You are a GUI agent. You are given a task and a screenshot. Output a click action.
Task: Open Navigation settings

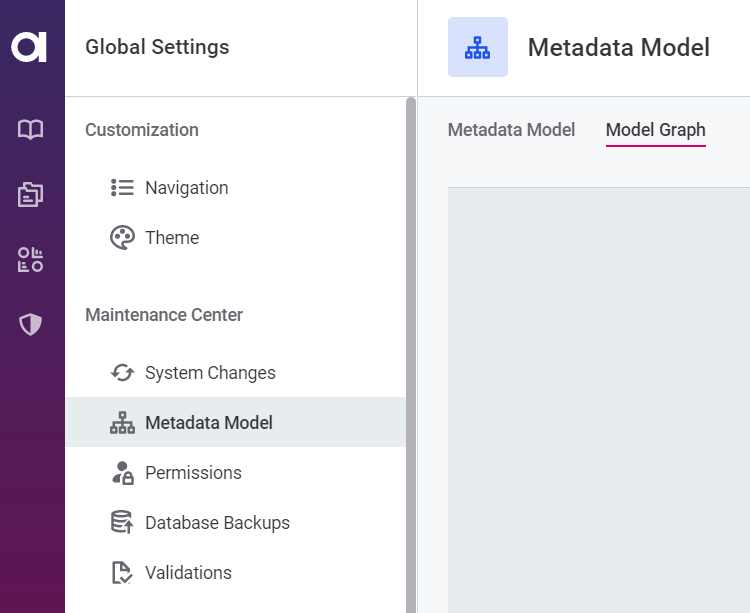point(186,188)
